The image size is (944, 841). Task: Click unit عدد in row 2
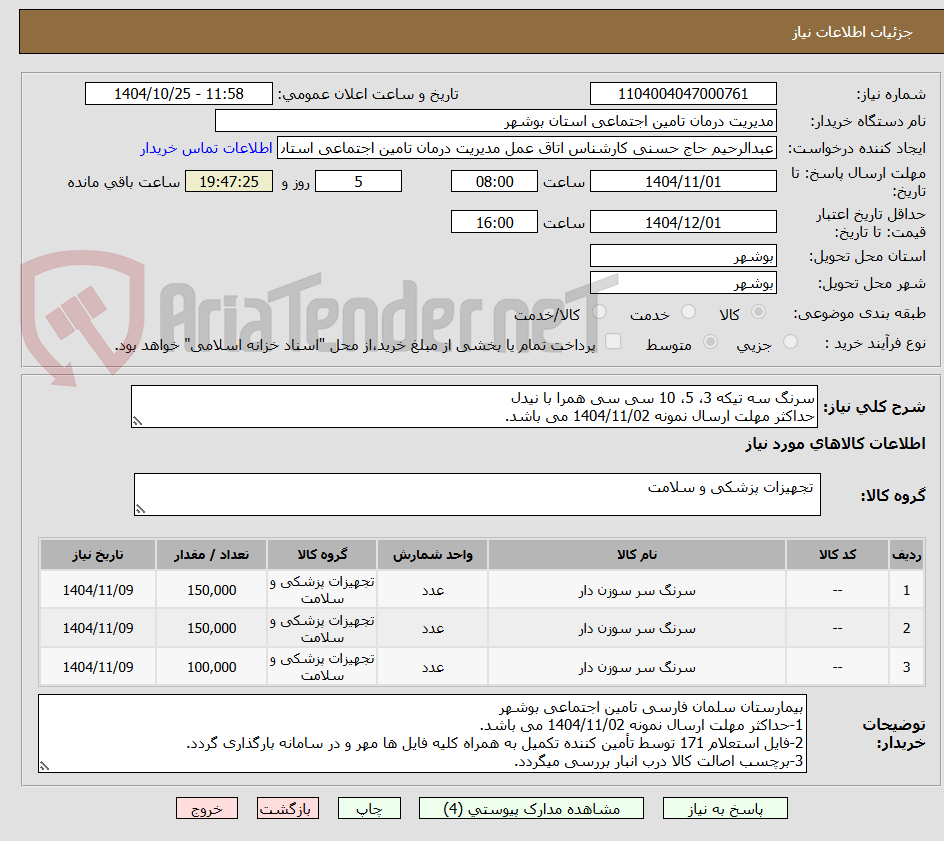pyautogui.click(x=432, y=628)
